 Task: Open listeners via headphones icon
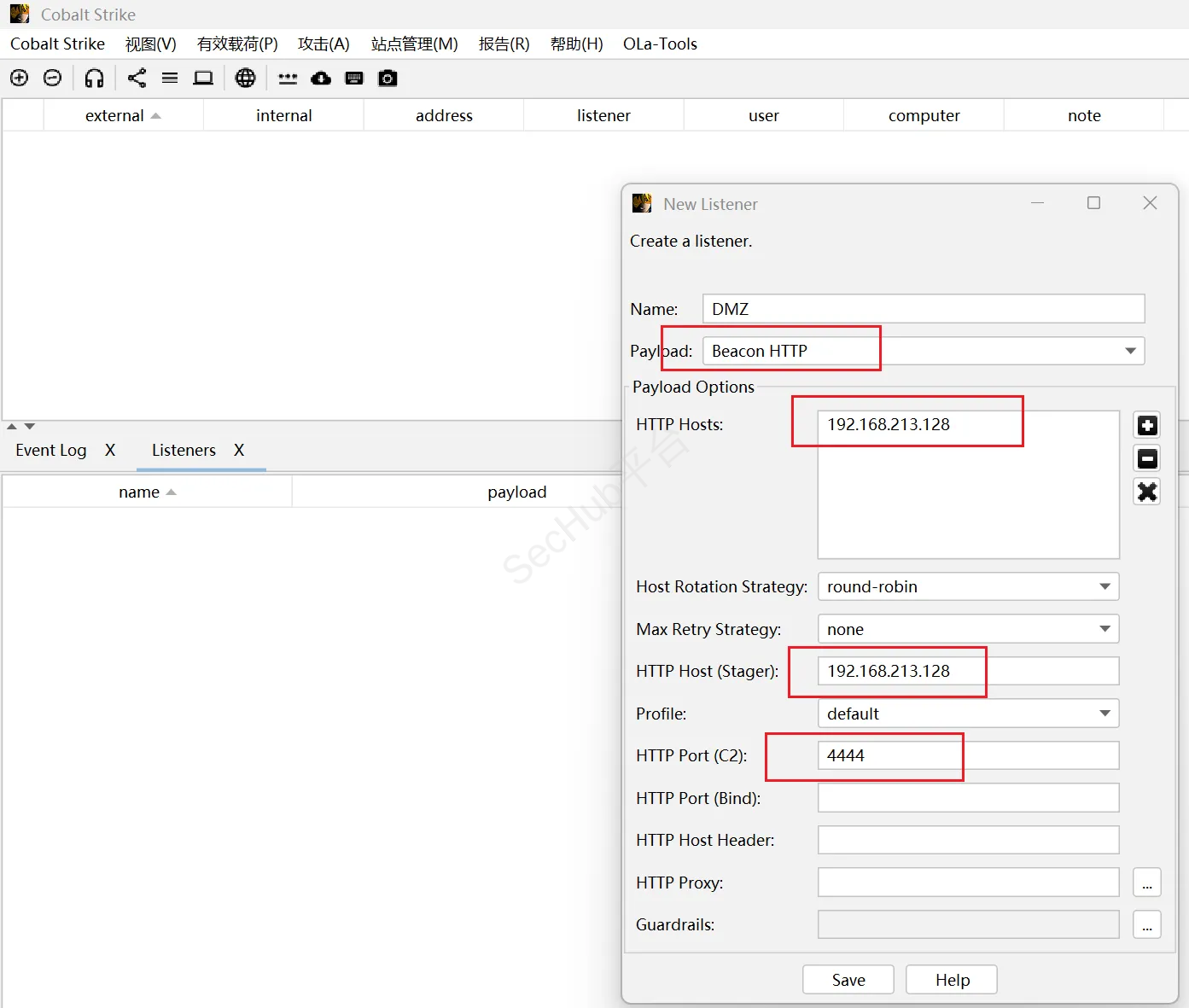[x=95, y=79]
